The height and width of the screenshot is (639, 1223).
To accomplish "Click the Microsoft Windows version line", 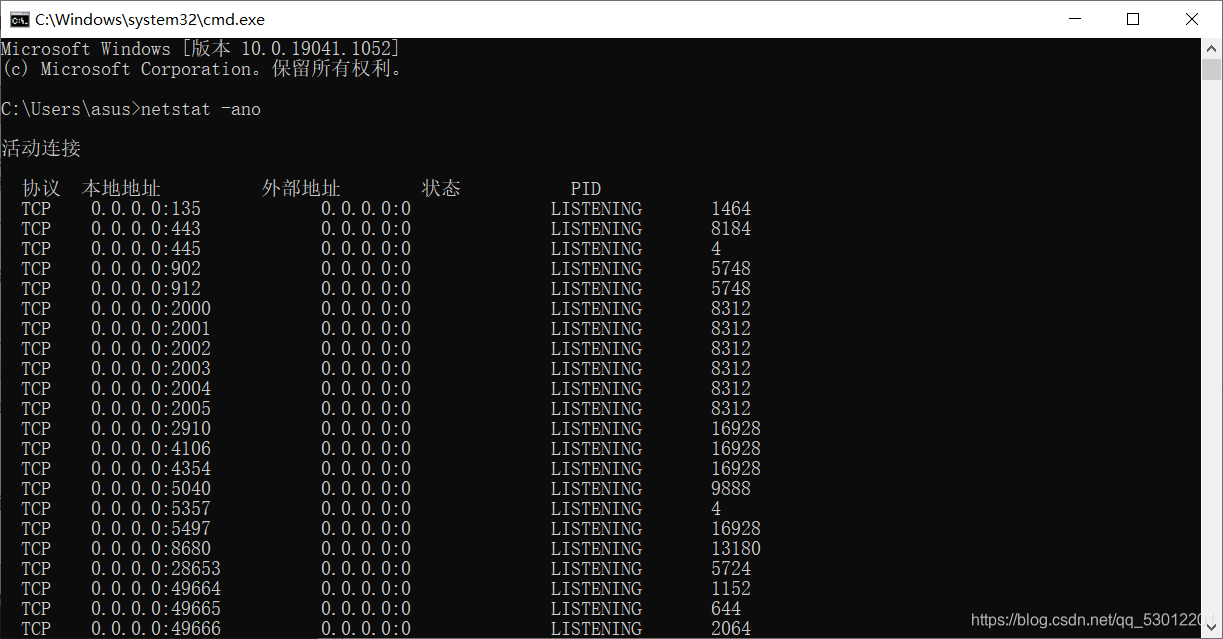I will click(201, 49).
